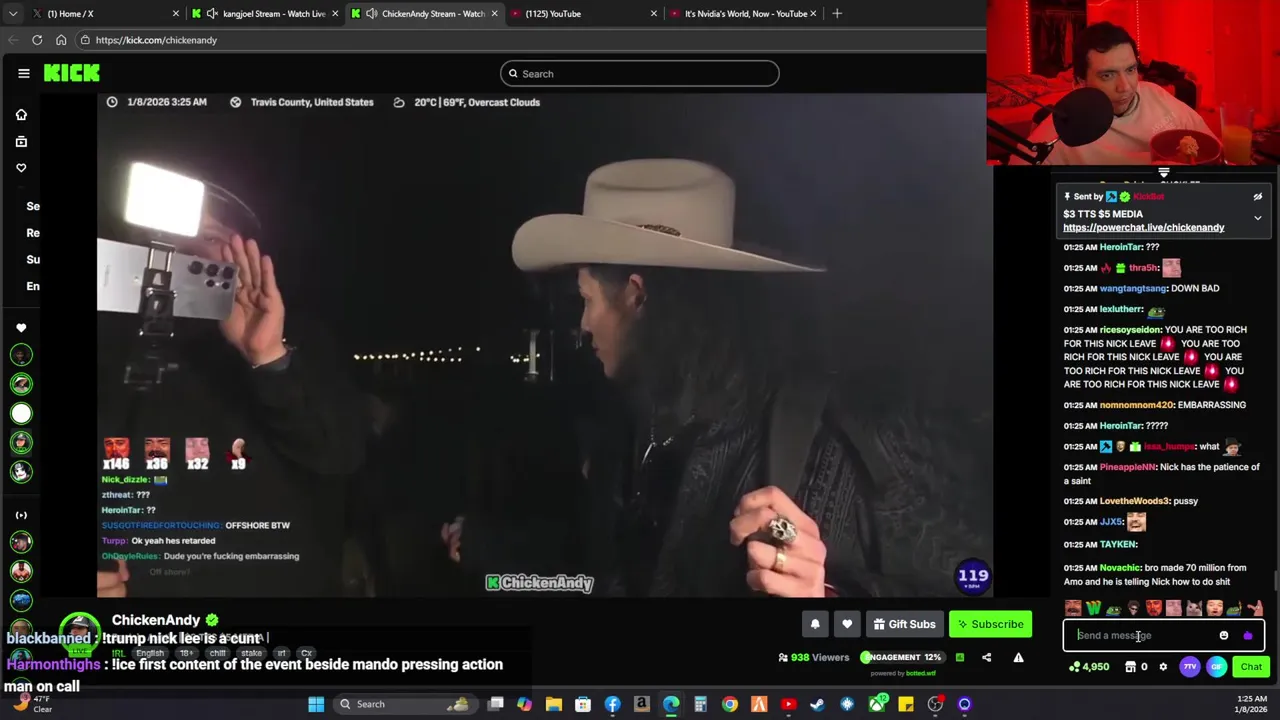Viewport: 1280px width, 720px height.
Task: Open the Windows Start menu
Action: 316,704
